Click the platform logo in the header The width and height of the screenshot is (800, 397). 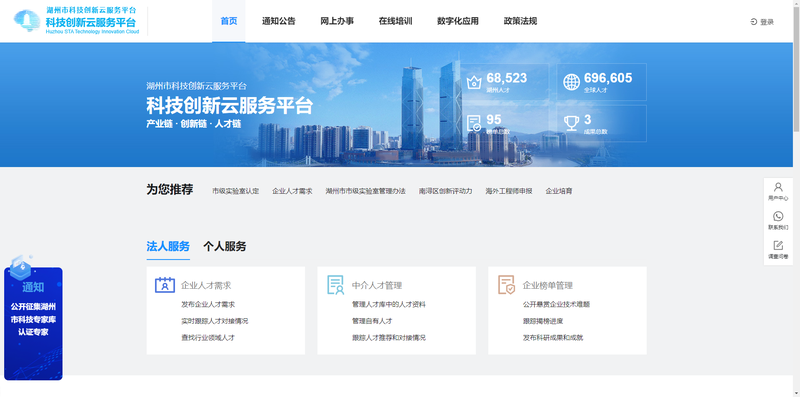(x=77, y=21)
